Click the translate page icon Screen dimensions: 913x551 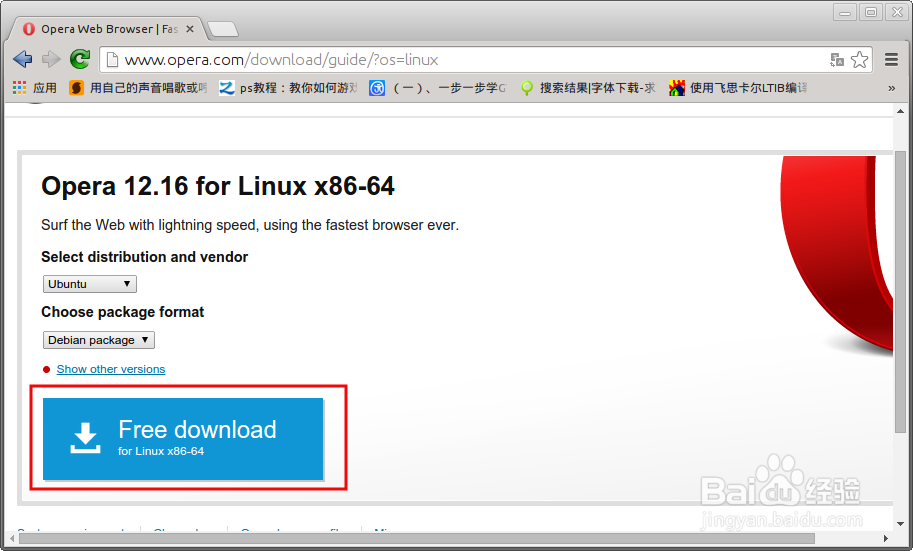[x=837, y=59]
